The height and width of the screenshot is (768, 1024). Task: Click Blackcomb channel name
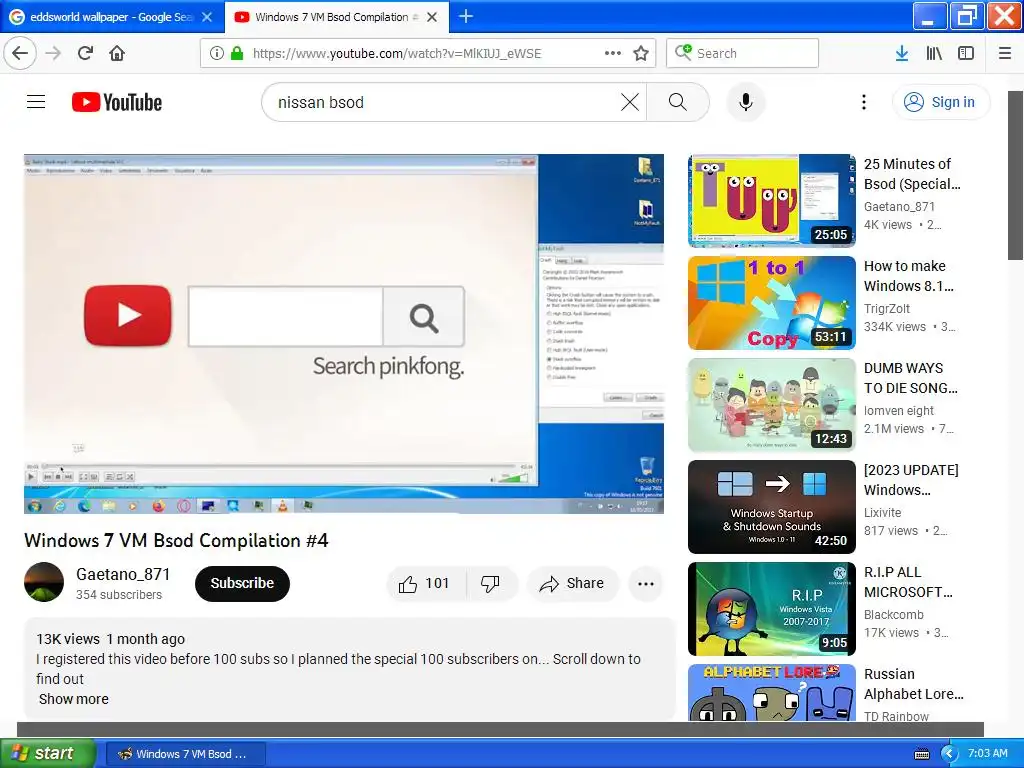893,615
